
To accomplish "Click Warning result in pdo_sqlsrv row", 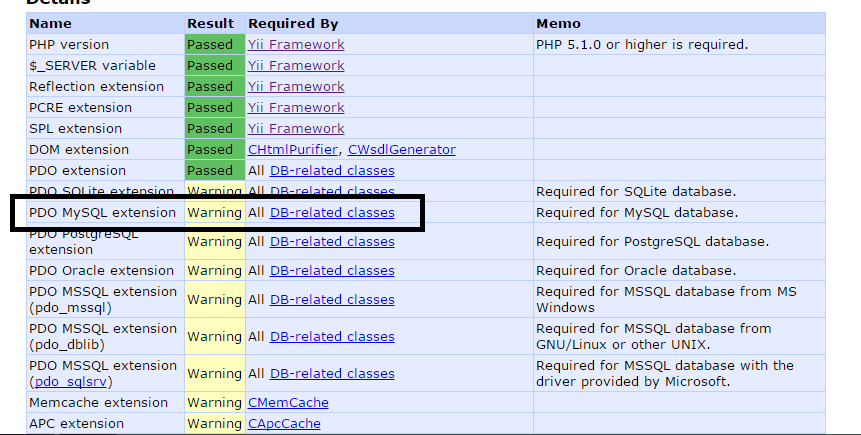I will point(215,373).
